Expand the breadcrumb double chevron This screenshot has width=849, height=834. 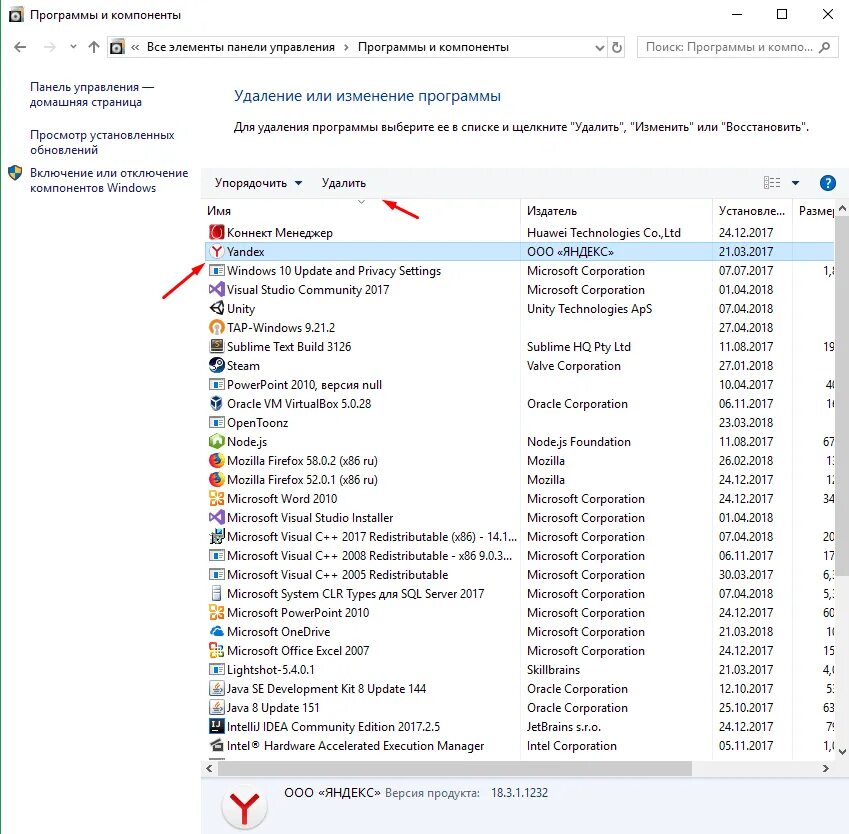pyautogui.click(x=135, y=48)
